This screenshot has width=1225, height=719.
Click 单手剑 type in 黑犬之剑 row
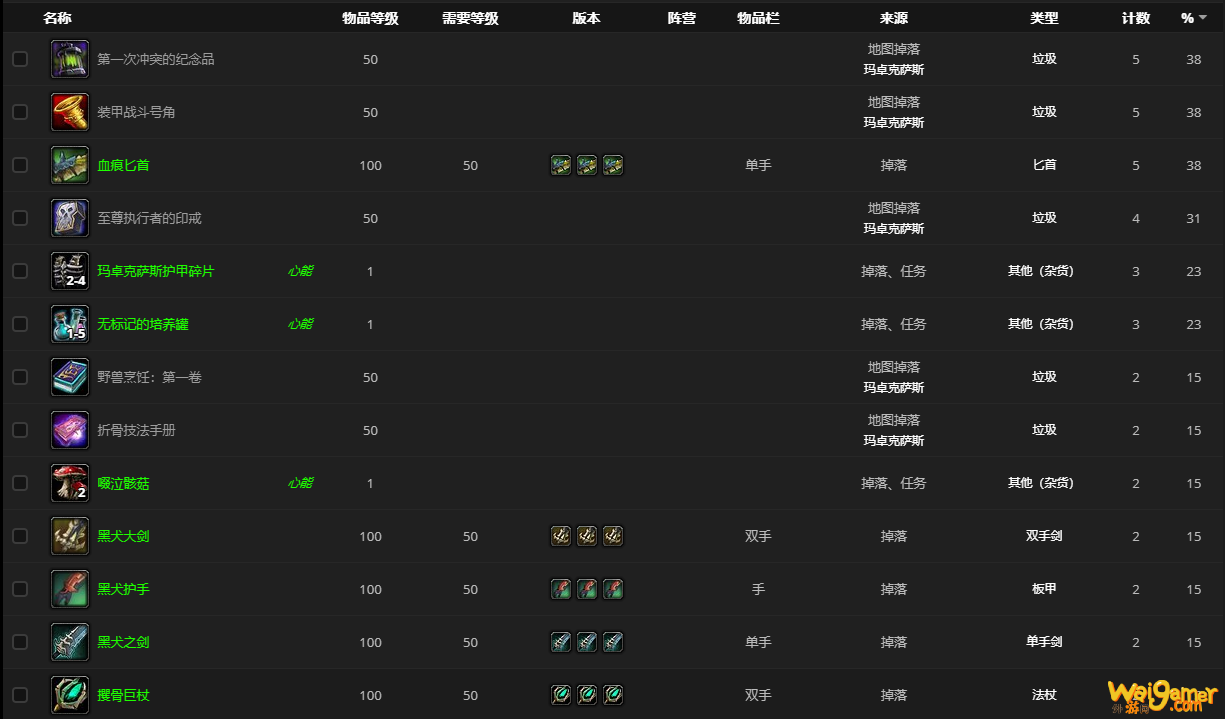tap(1044, 642)
